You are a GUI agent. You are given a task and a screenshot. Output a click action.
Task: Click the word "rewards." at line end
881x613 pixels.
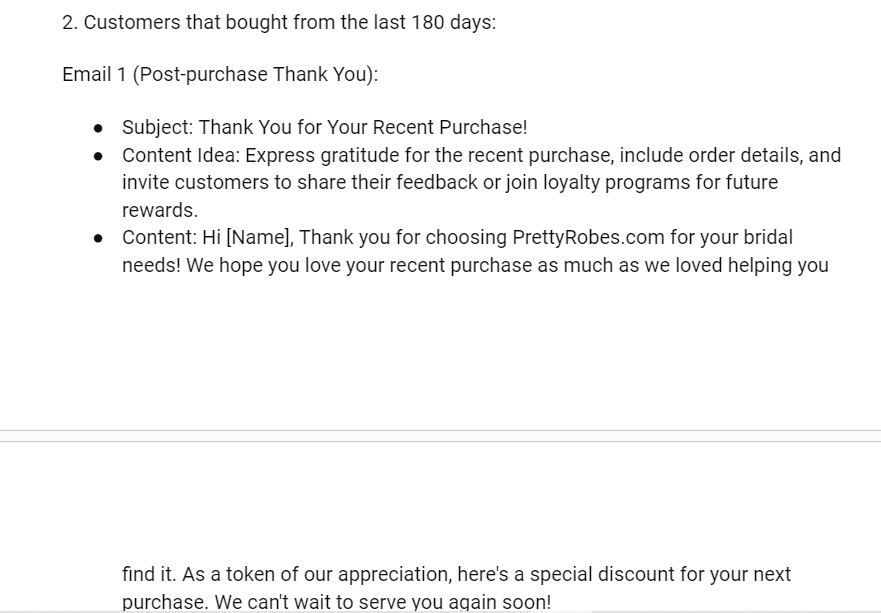tap(160, 210)
